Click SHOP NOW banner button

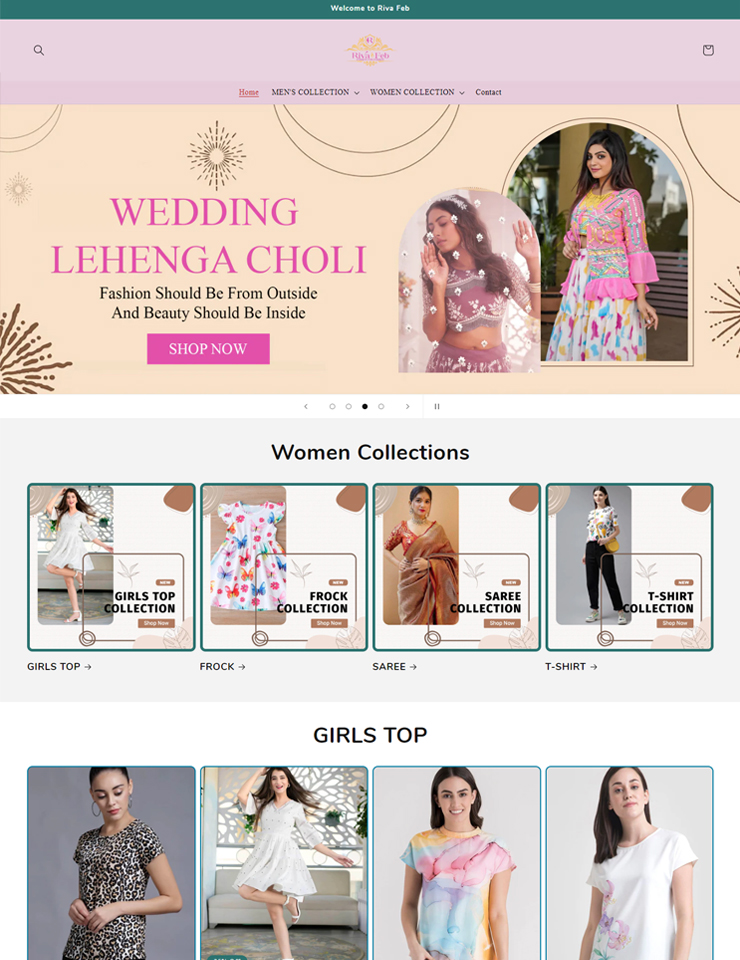click(208, 349)
